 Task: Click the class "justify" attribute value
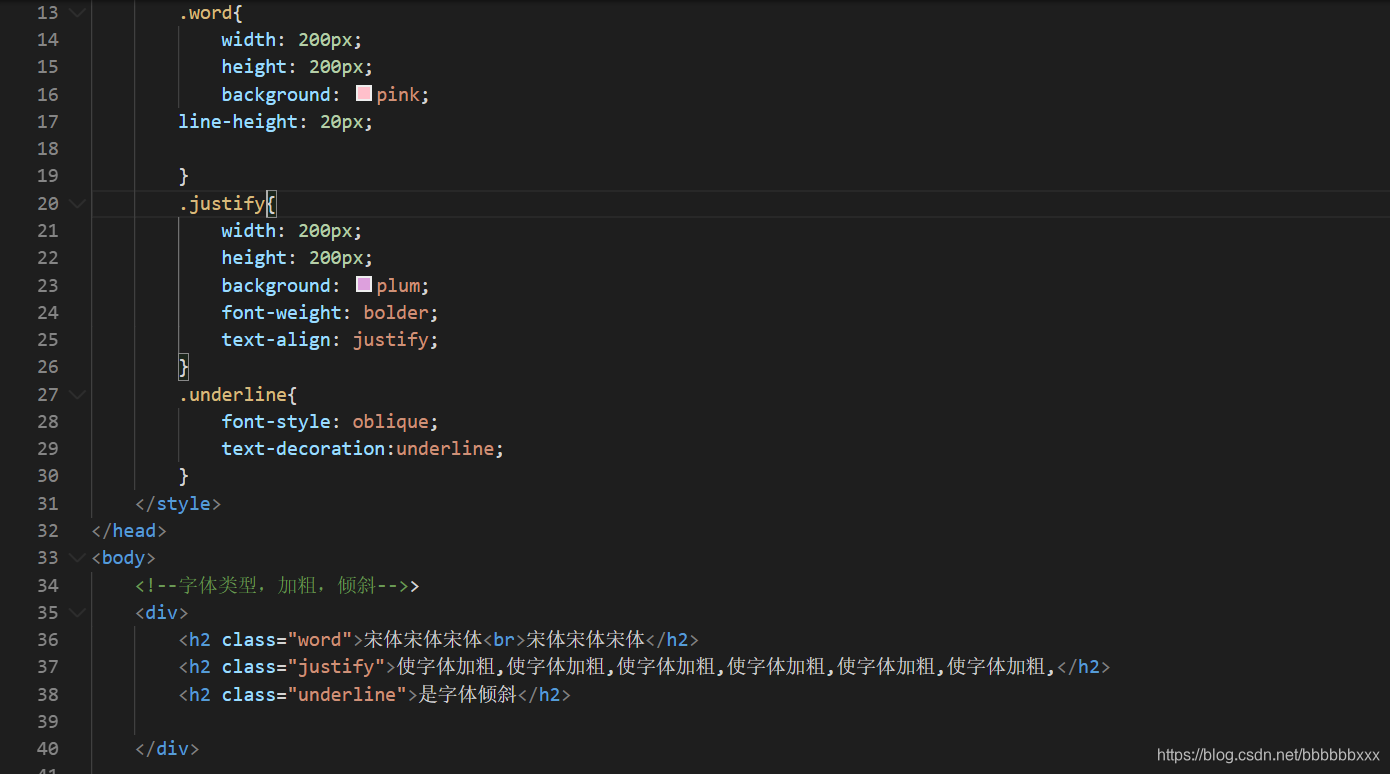pos(336,667)
